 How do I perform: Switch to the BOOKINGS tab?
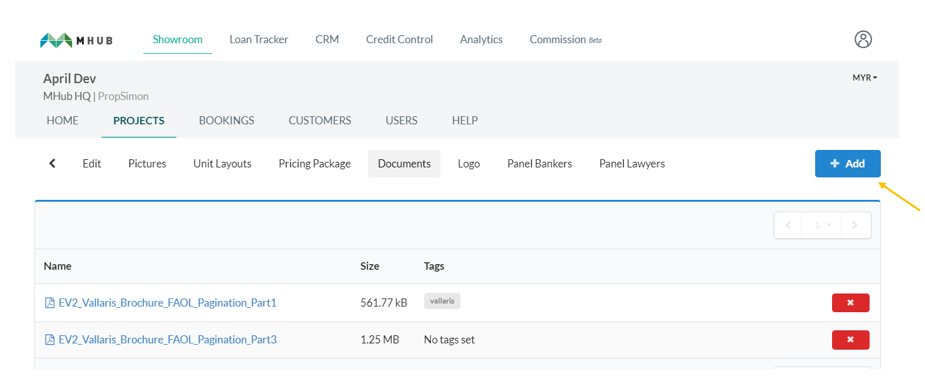coord(227,120)
